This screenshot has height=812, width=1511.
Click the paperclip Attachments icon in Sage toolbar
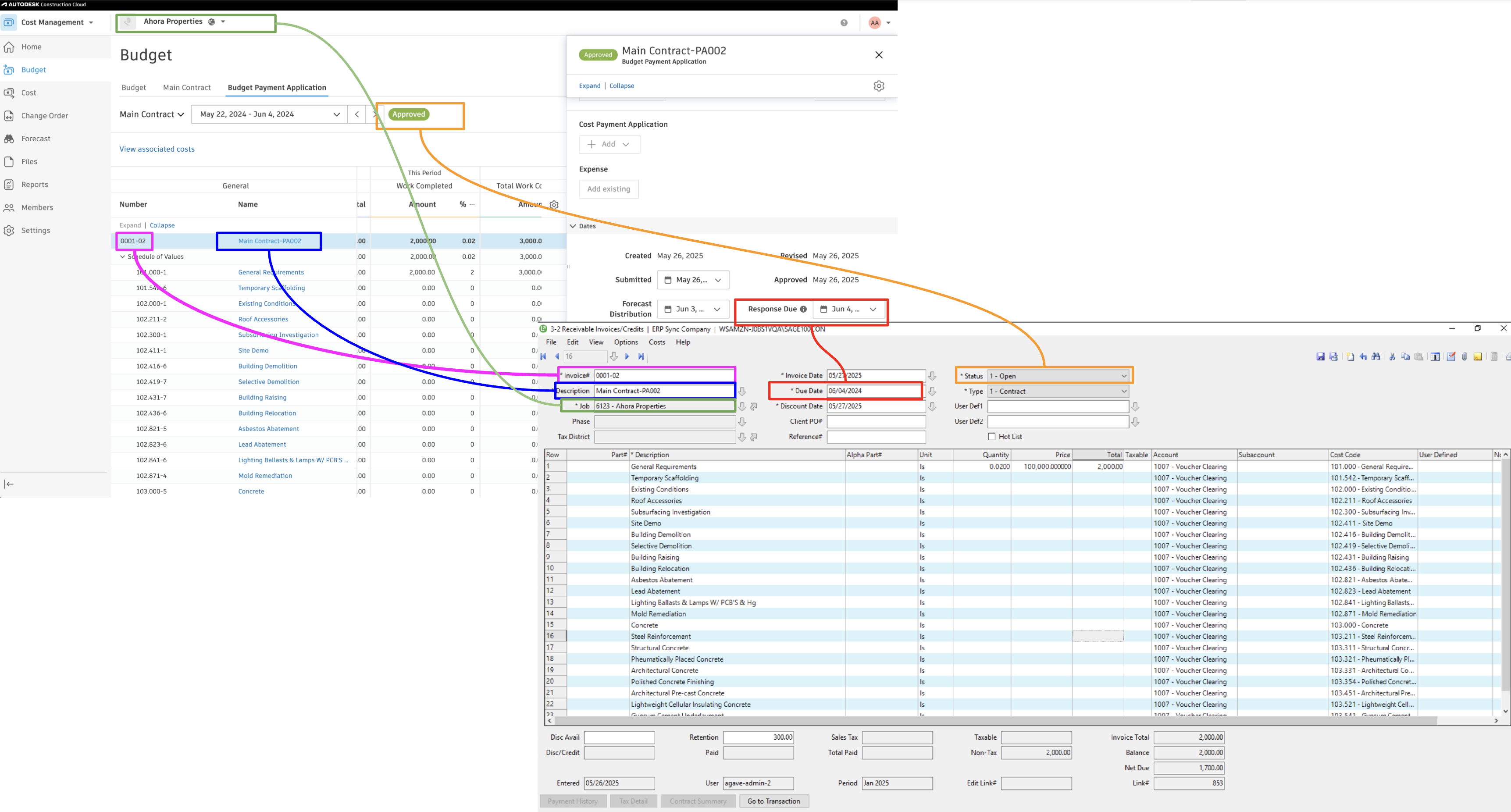click(x=1465, y=357)
